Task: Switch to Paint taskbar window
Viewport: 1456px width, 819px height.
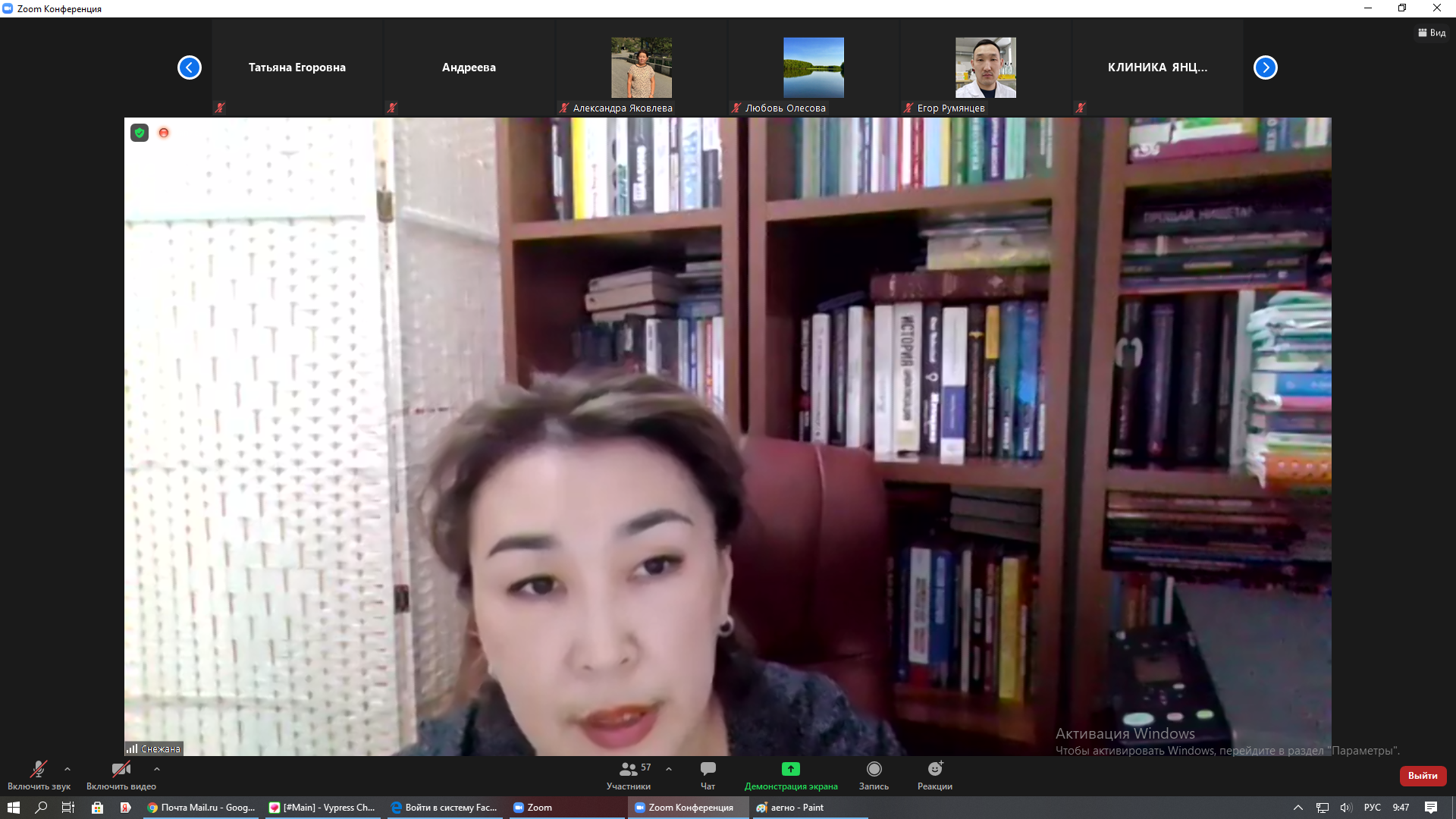Action: (809, 808)
